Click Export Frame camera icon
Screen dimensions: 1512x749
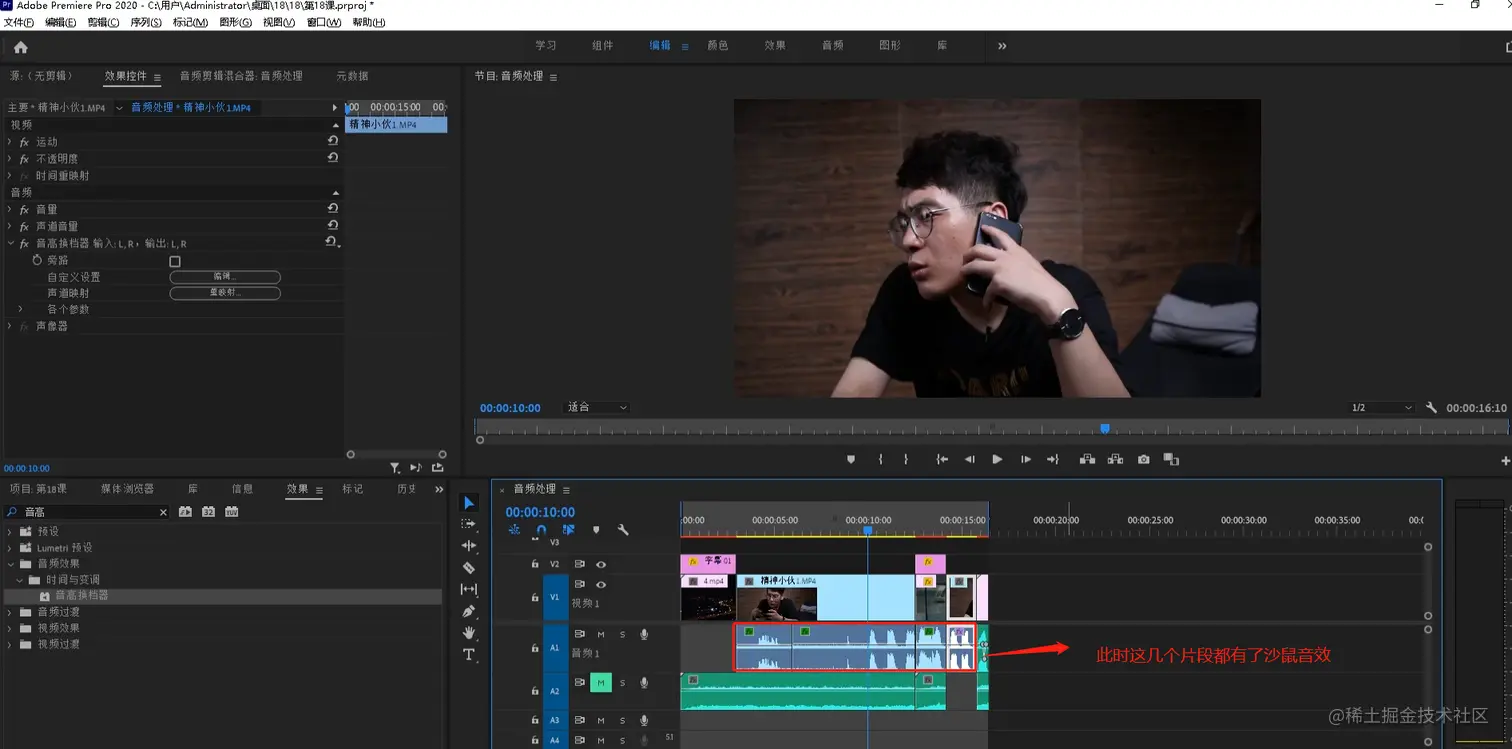1143,459
